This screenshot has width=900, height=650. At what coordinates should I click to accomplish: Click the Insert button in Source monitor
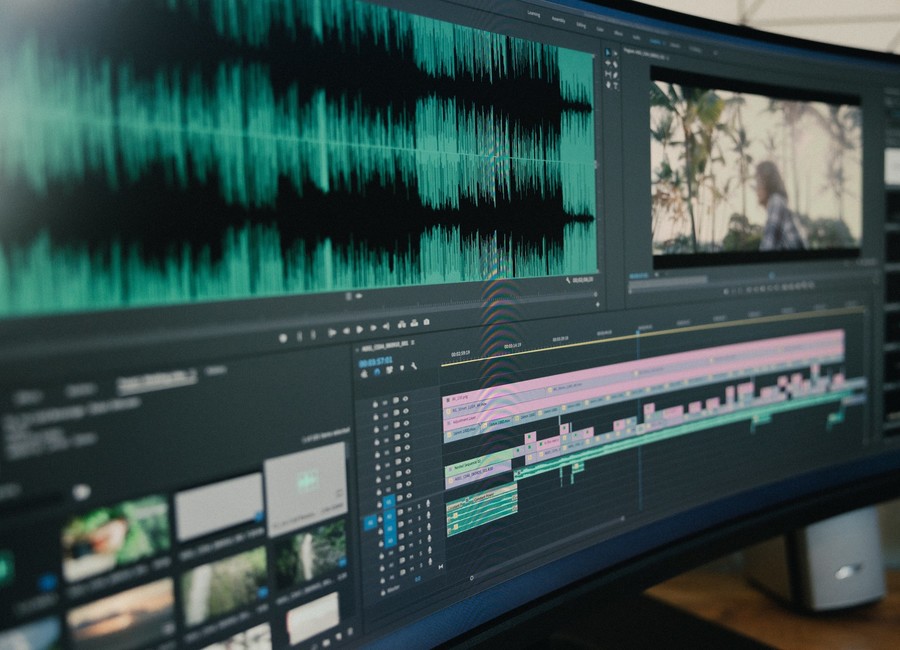(402, 324)
